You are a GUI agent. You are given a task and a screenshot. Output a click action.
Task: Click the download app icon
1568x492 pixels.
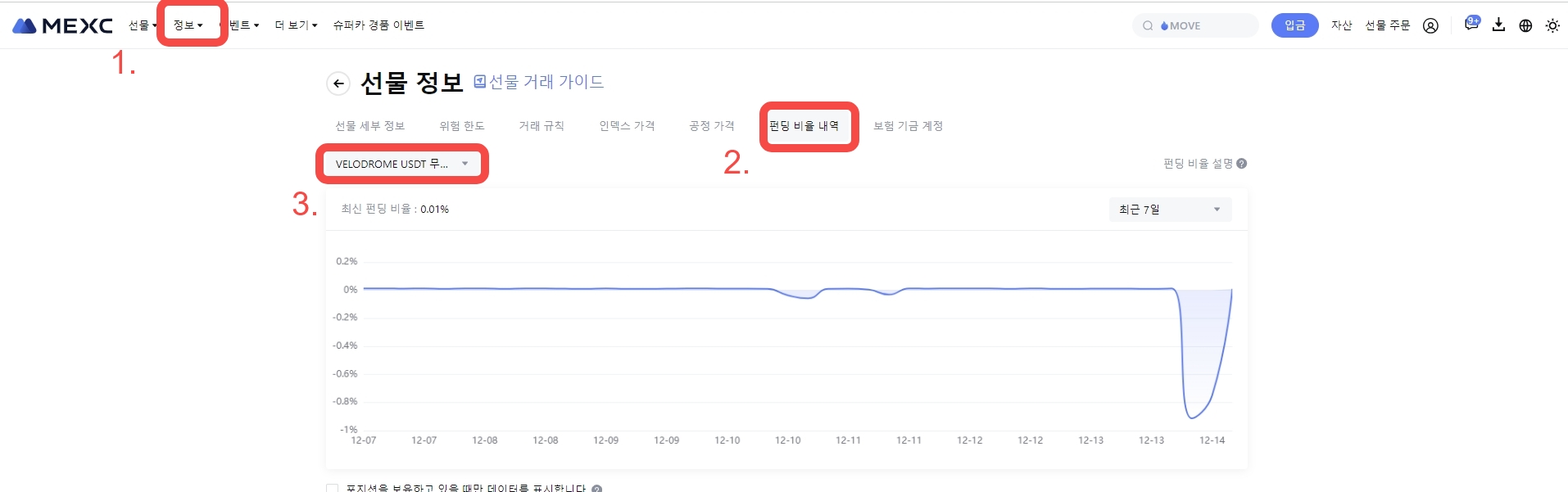tap(1498, 25)
